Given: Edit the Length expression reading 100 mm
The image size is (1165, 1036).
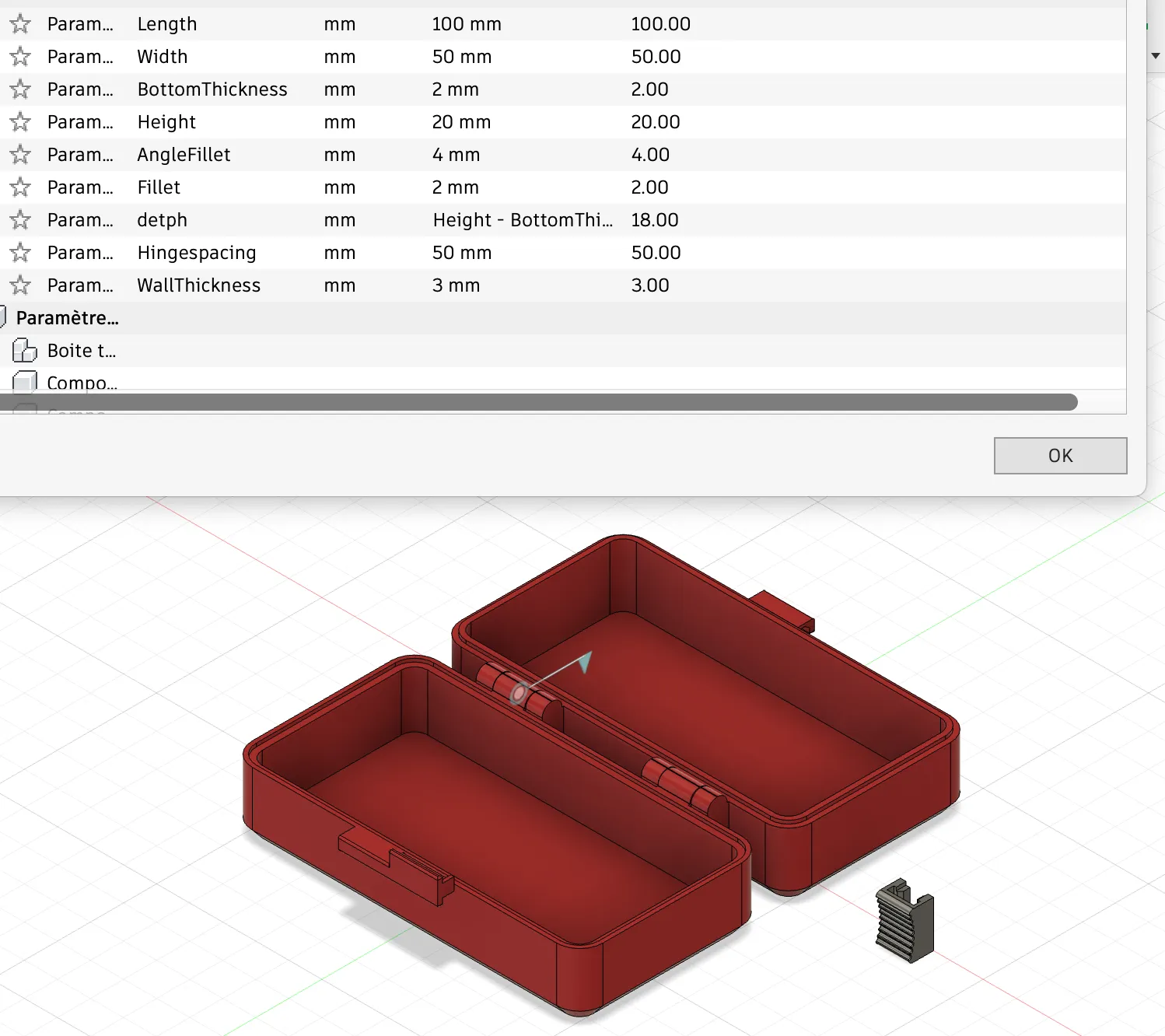Looking at the screenshot, I should pos(467,24).
